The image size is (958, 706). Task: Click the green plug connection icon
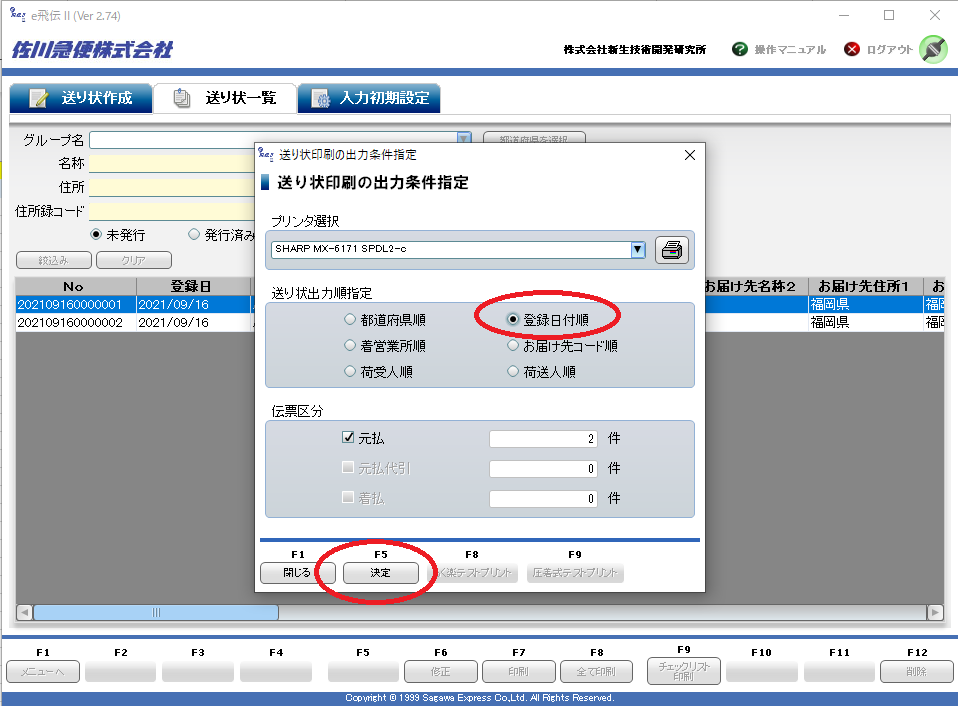pos(932,49)
